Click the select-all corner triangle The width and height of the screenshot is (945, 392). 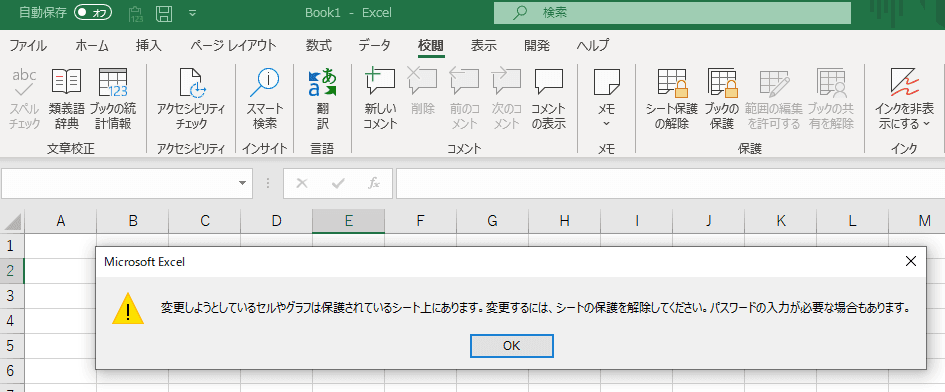click(x=13, y=221)
